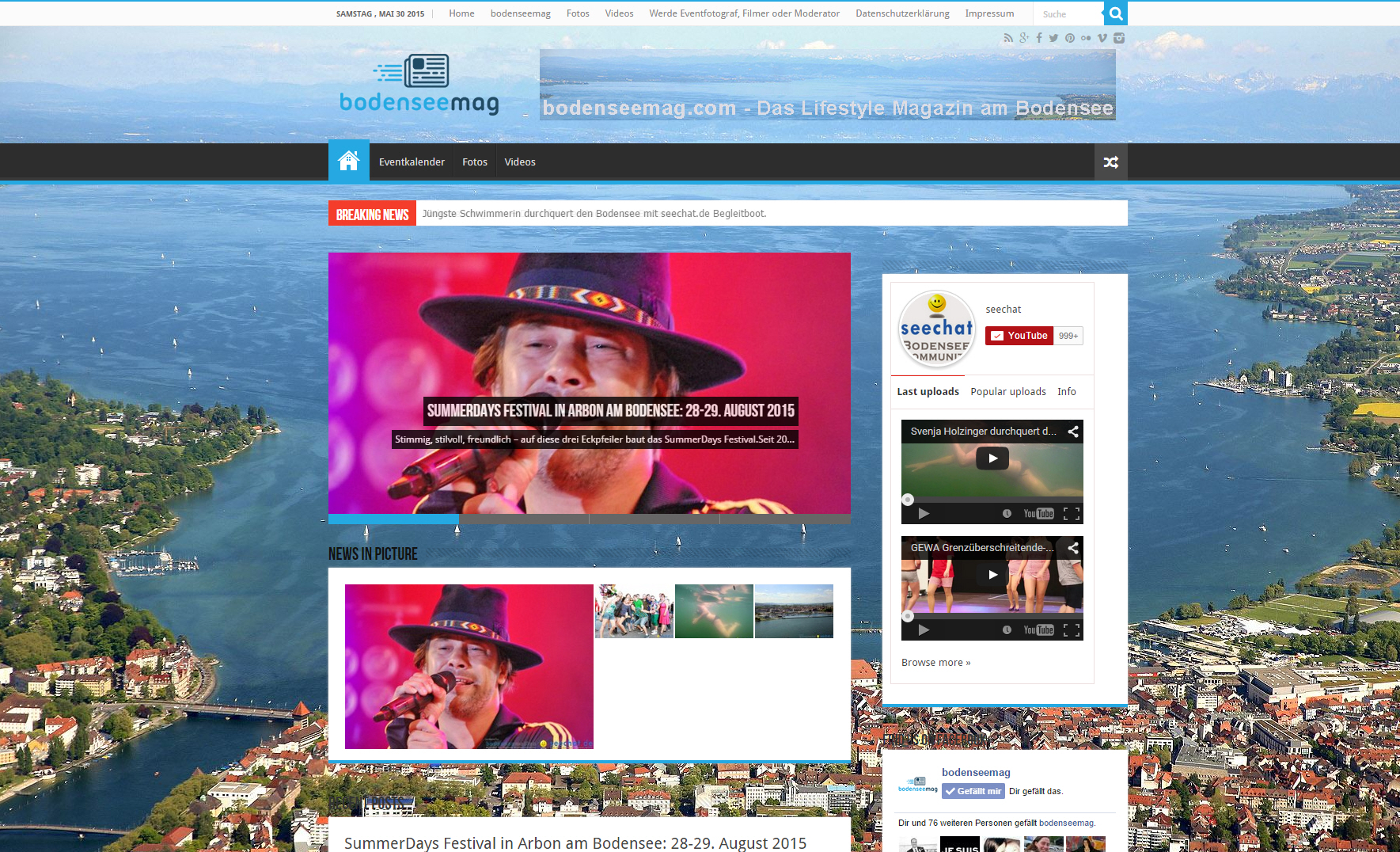Viewport: 1400px width, 852px height.
Task: Open Datenschutzerklärung in top menu
Action: 902,13
